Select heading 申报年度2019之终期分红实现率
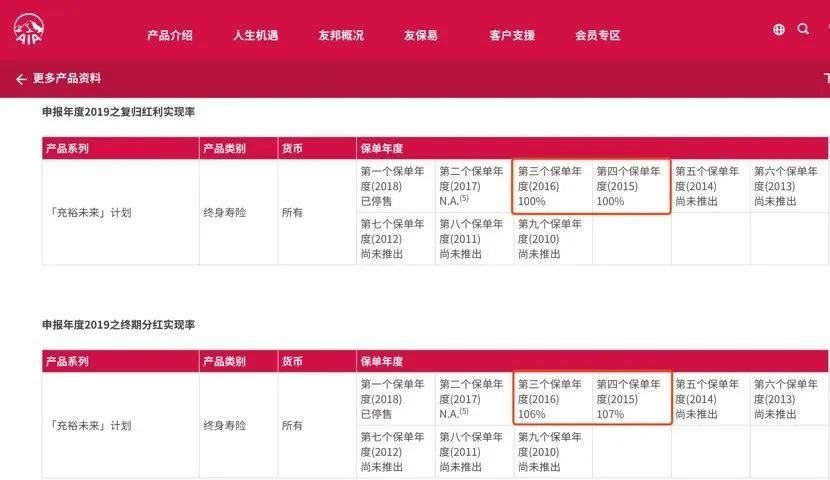The width and height of the screenshot is (830, 480). tap(119, 324)
